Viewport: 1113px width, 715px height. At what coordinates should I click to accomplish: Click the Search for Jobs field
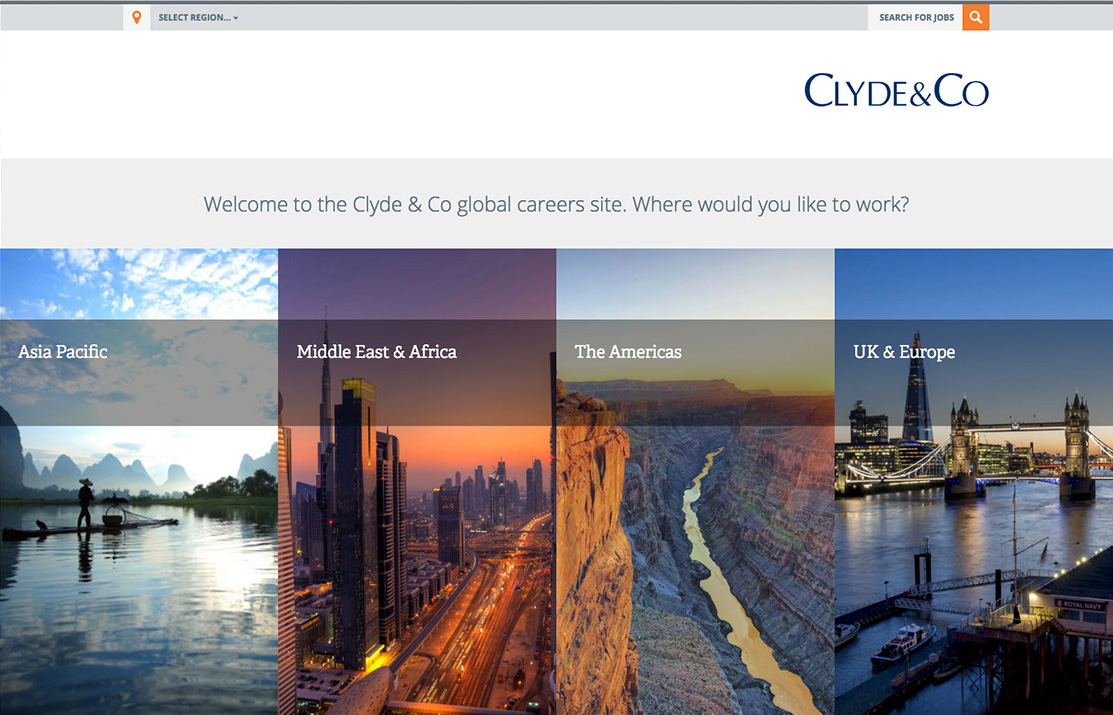pyautogui.click(x=915, y=18)
